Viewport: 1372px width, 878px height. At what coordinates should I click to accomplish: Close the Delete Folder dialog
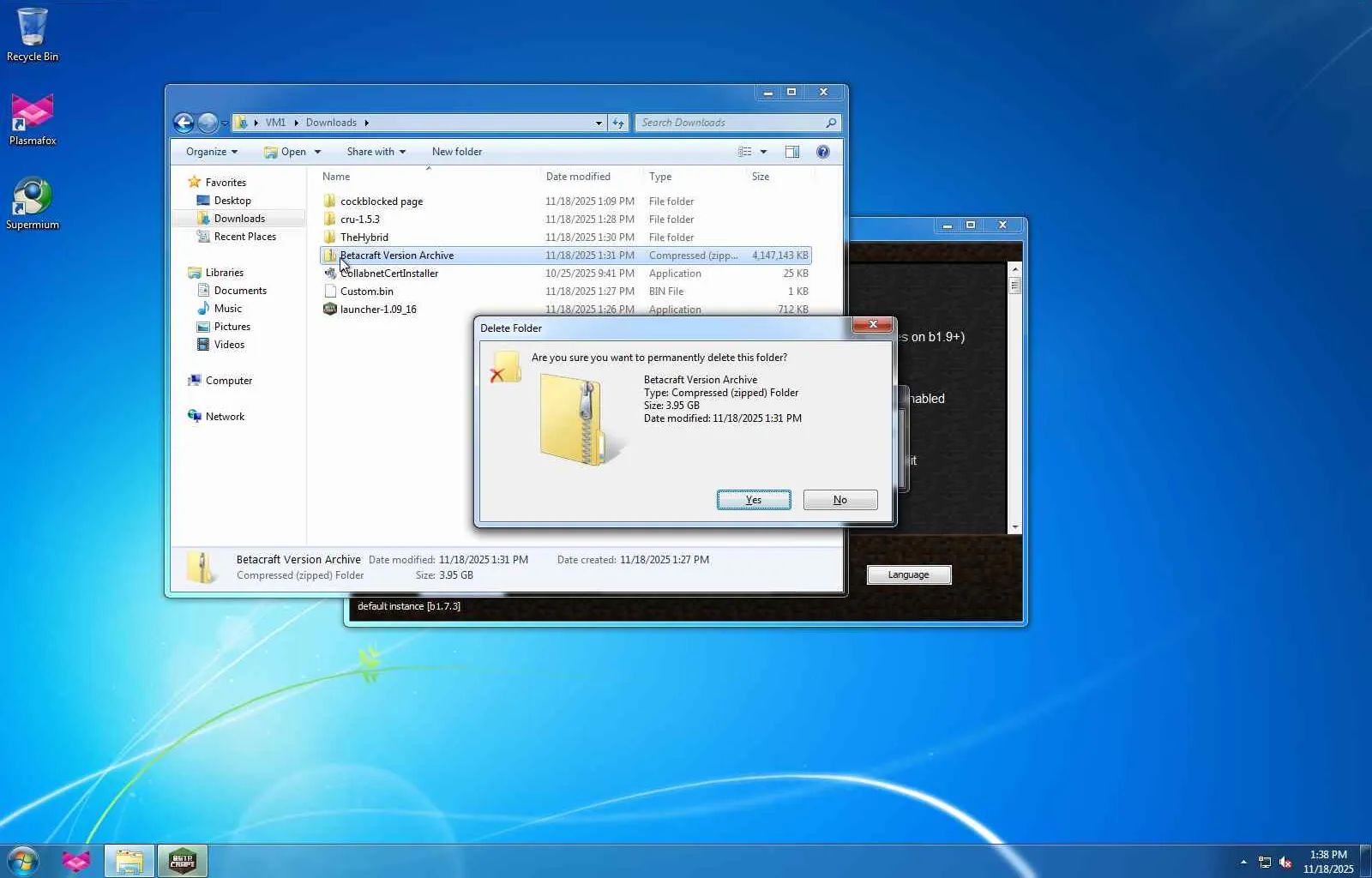(873, 324)
